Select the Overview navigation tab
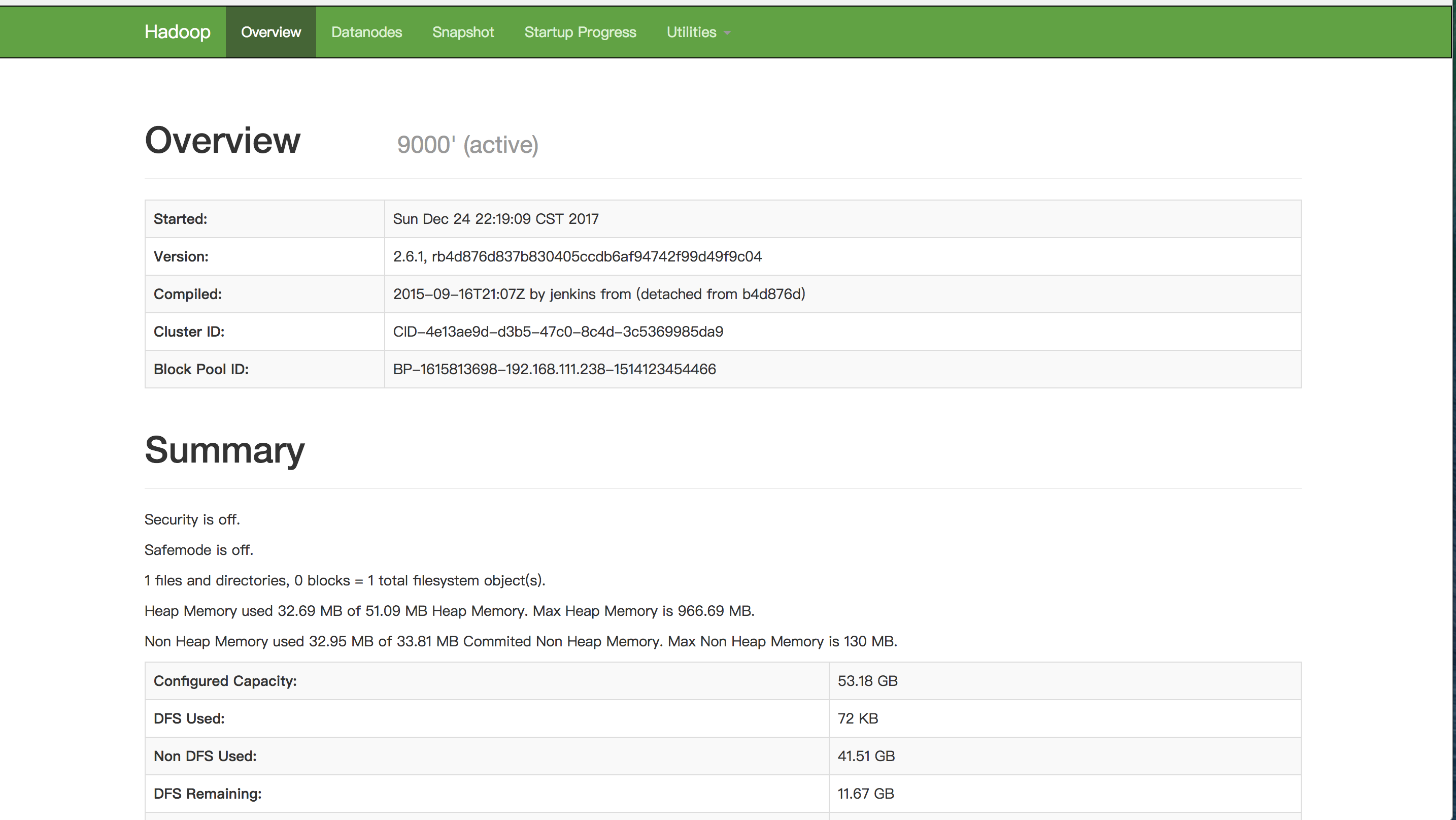 270,31
